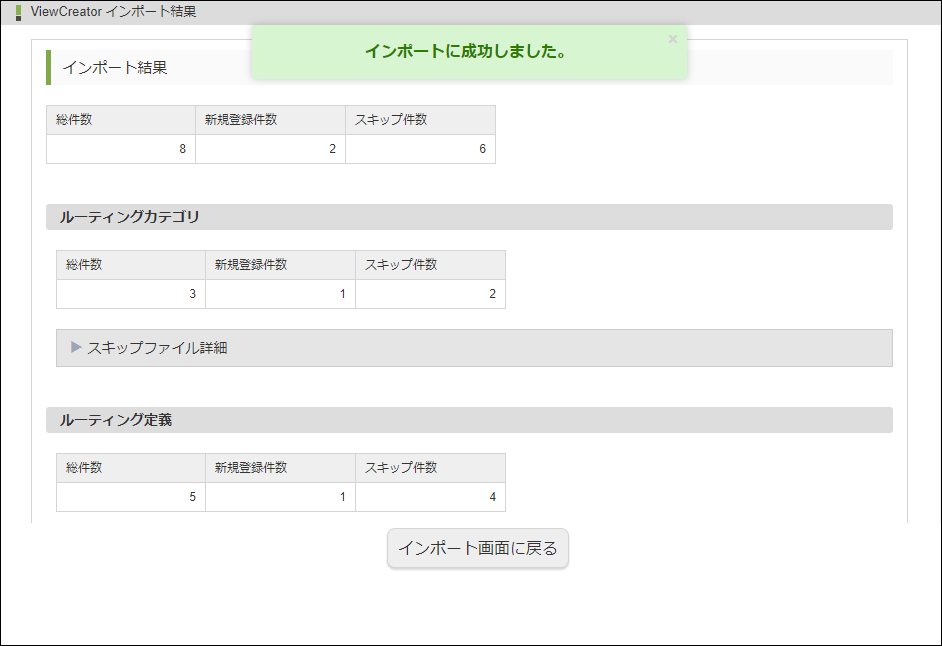Click the ViewCreator インポート結果 title text
The height and width of the screenshot is (646, 942).
(x=113, y=11)
